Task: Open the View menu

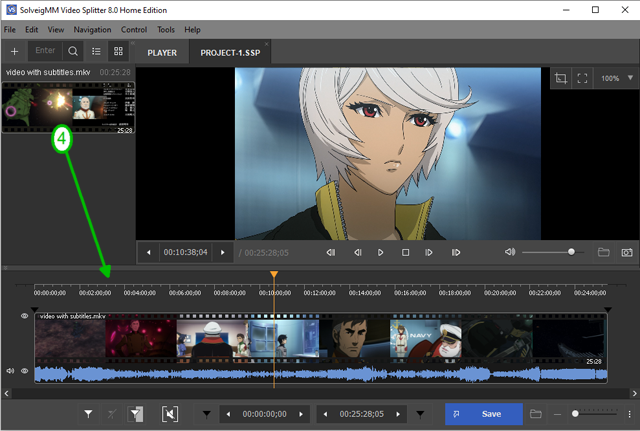Action: pos(56,29)
